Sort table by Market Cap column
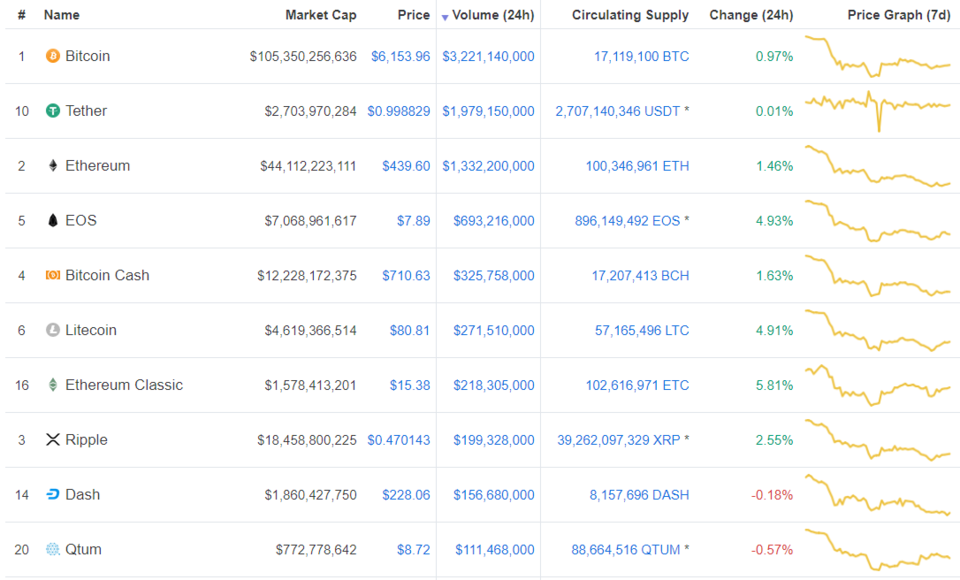This screenshot has width=960, height=580. click(321, 15)
